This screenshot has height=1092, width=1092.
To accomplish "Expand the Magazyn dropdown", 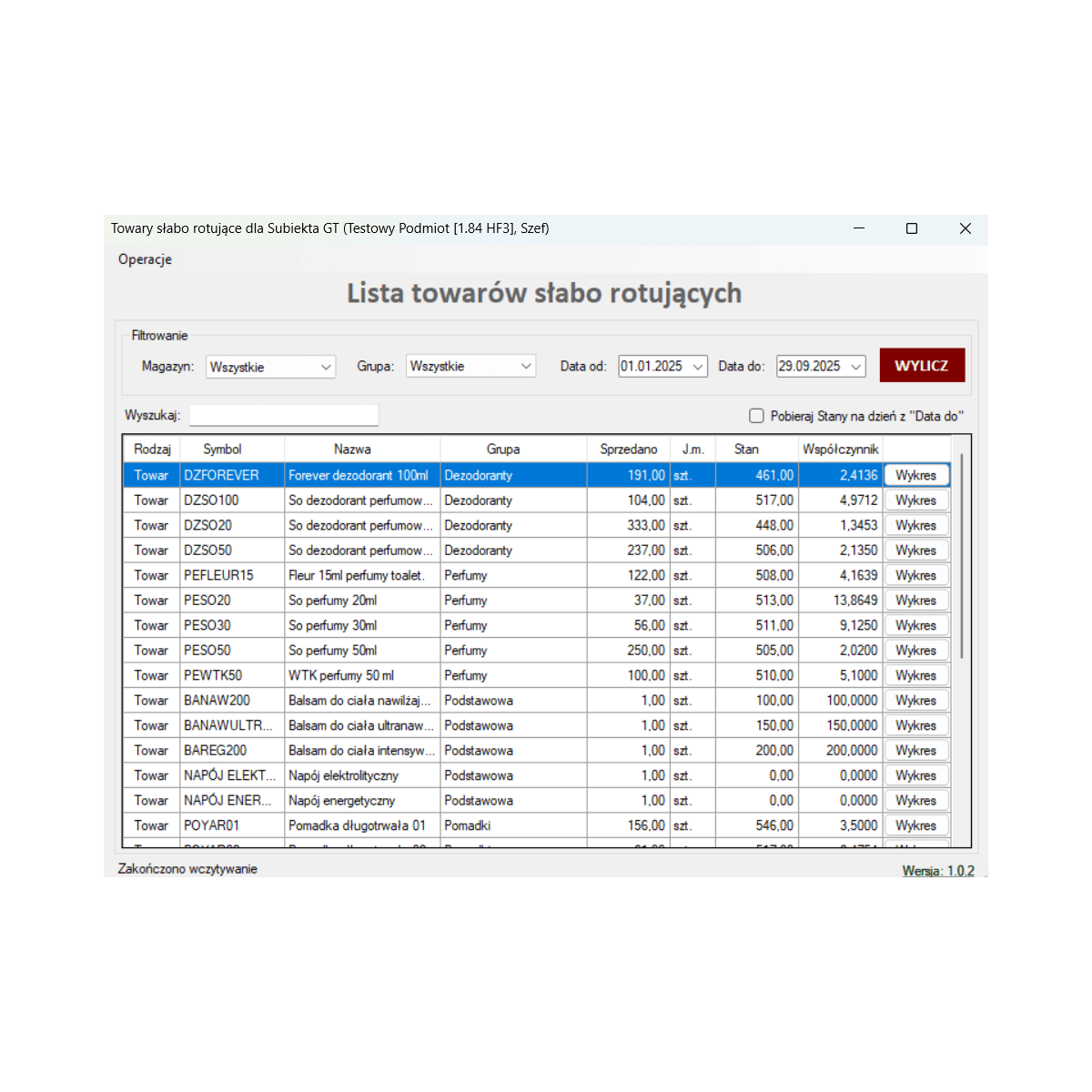I will pos(326,367).
